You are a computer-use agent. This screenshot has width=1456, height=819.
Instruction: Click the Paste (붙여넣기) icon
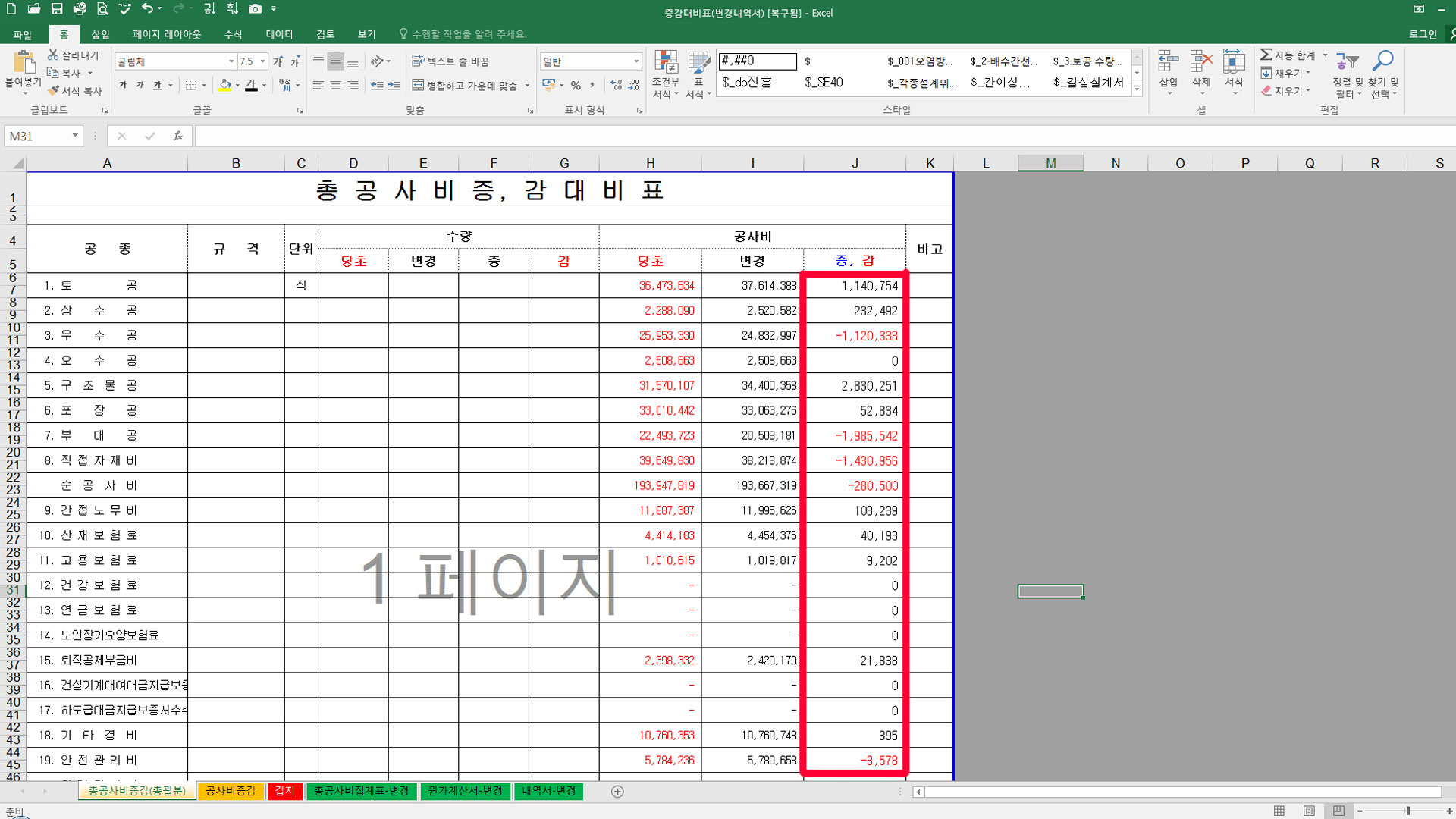tap(24, 64)
